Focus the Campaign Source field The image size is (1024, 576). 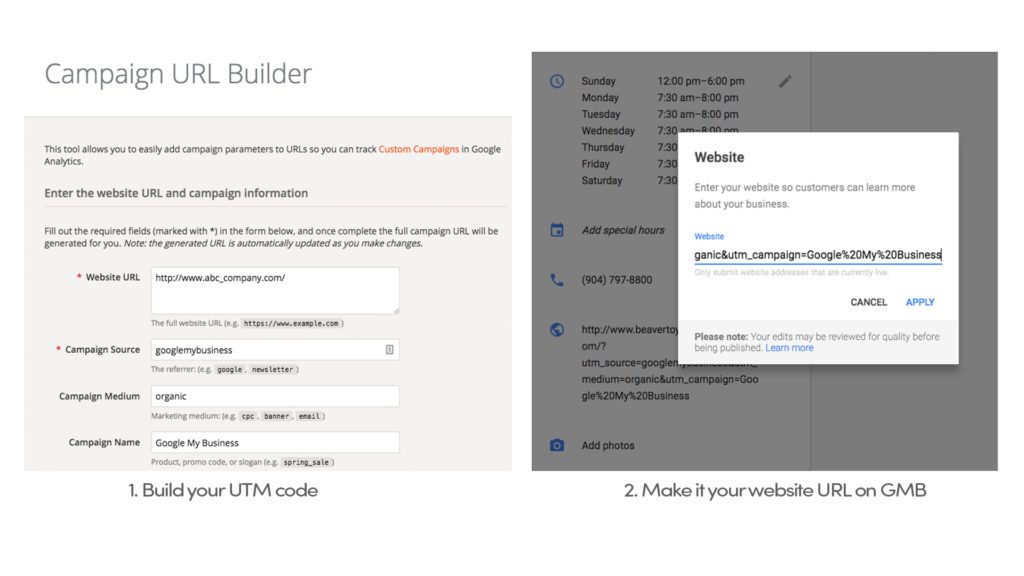click(x=275, y=349)
